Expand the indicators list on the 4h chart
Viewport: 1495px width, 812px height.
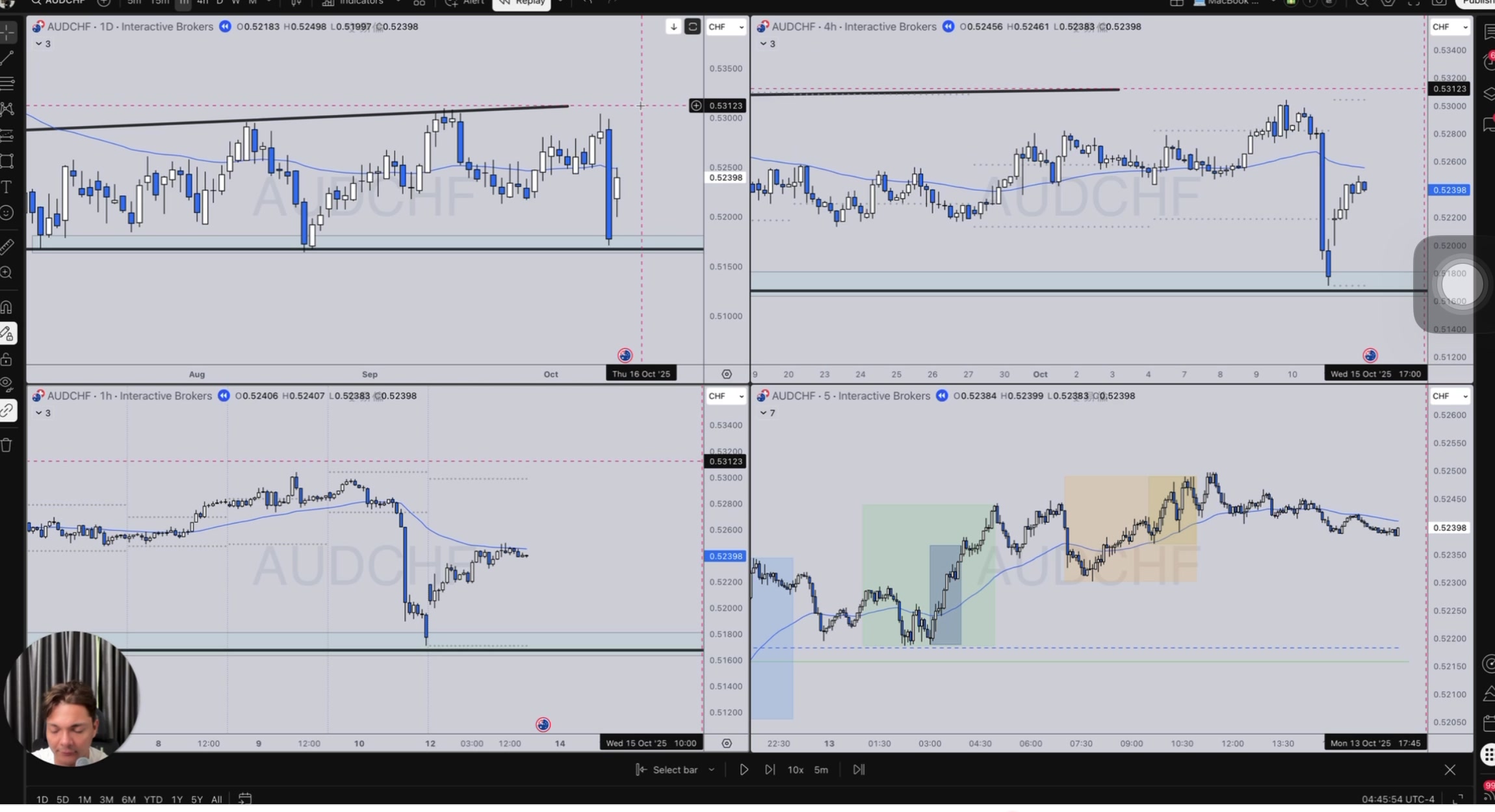click(x=766, y=44)
